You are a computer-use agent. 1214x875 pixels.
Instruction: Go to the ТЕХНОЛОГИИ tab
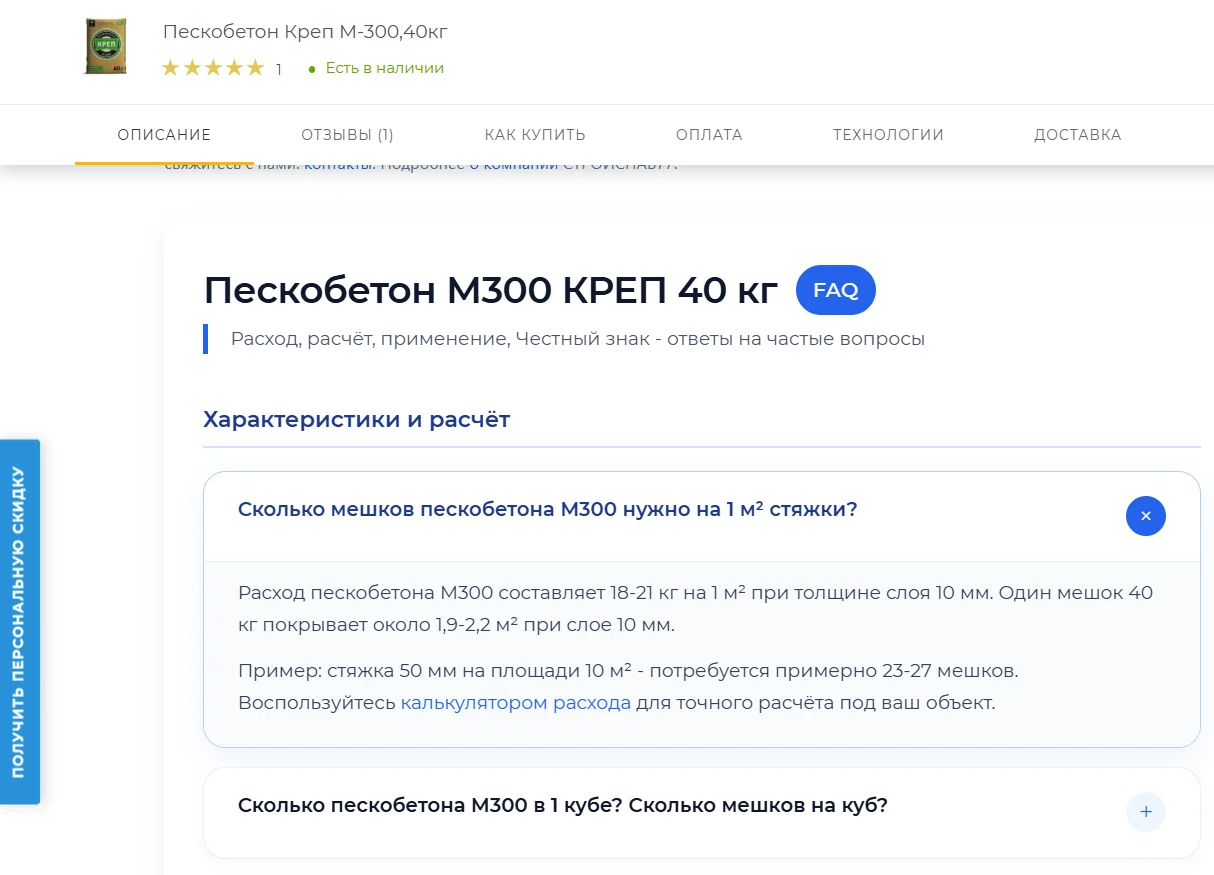tap(888, 135)
